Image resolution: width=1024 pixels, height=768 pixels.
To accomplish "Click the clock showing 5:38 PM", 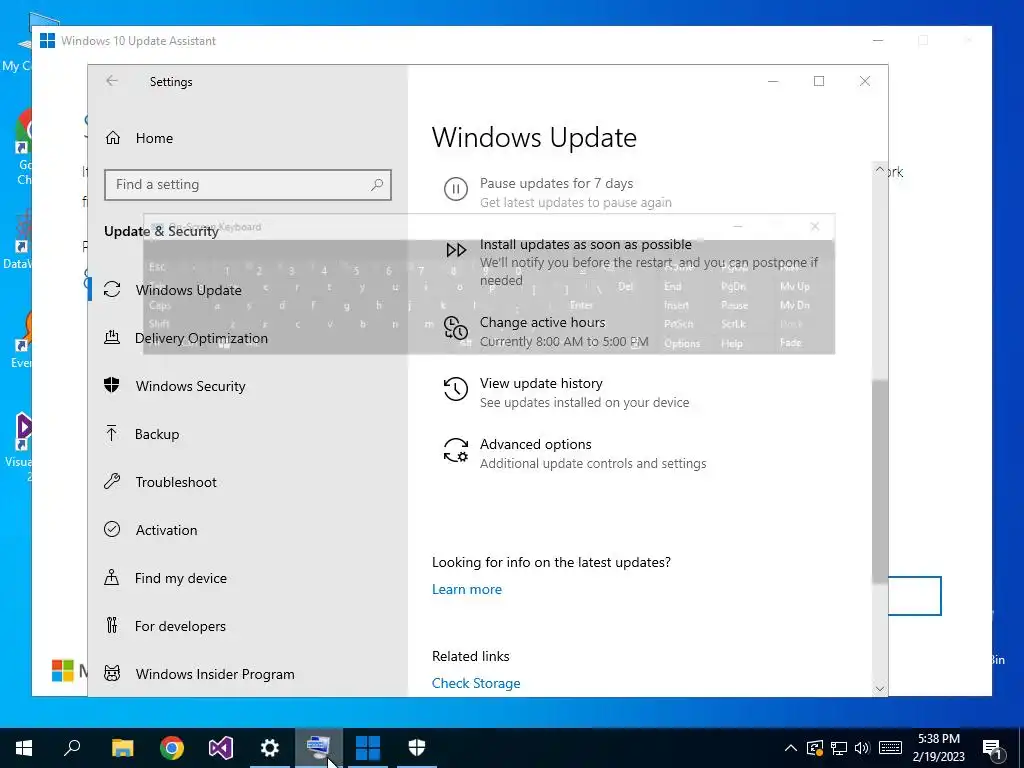I will pyautogui.click(x=938, y=739).
